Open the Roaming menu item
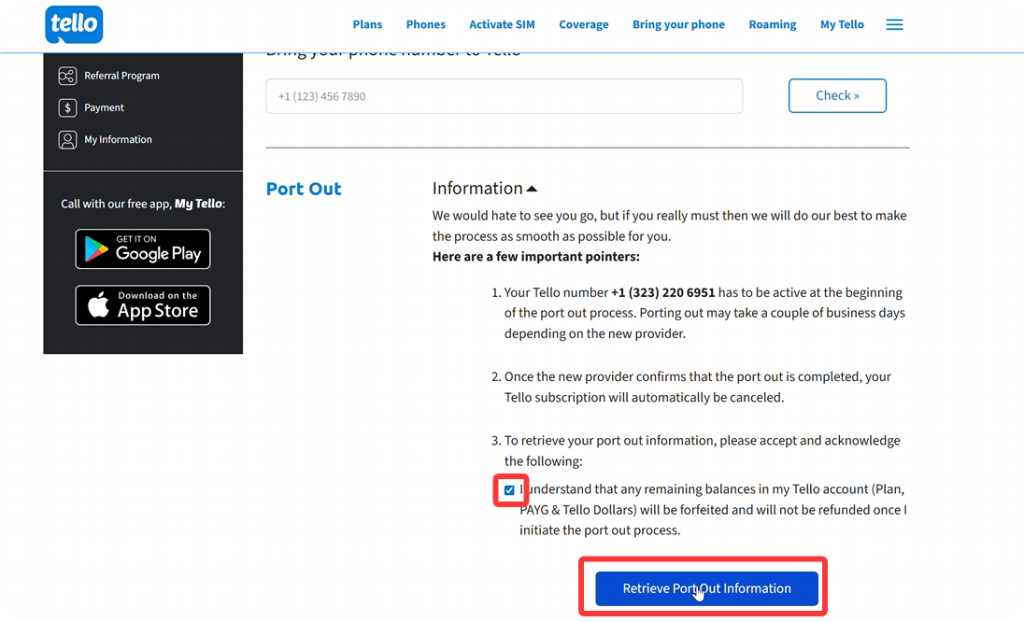The height and width of the screenshot is (622, 1024). pos(772,25)
